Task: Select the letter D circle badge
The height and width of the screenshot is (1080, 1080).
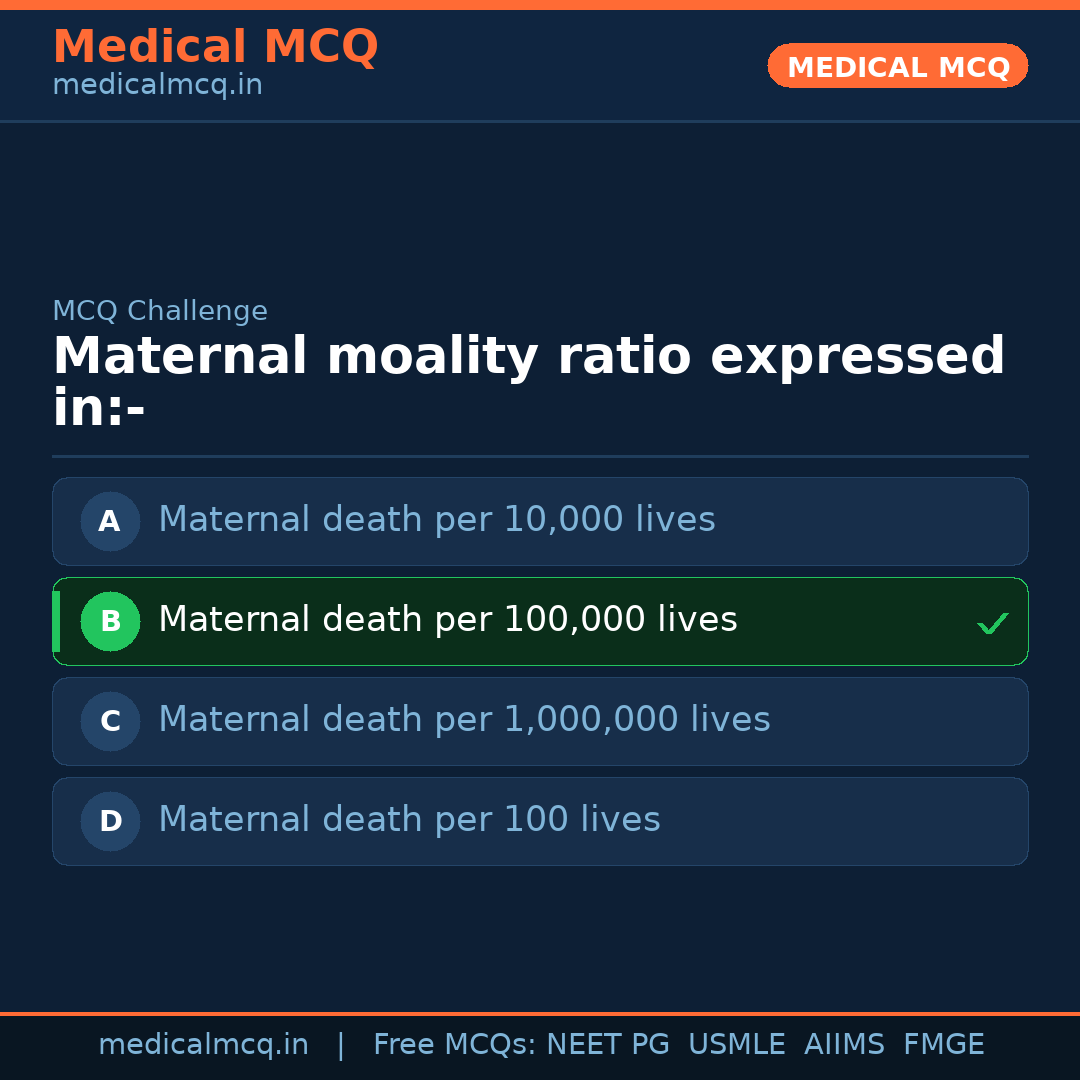Action: point(110,821)
